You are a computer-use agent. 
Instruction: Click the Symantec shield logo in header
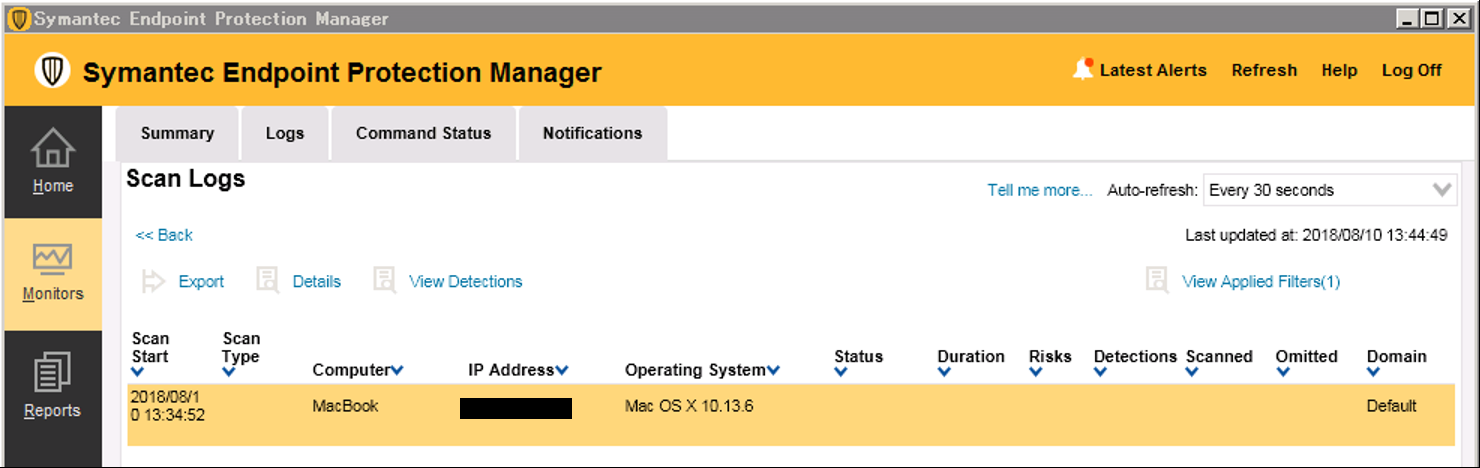pos(52,71)
